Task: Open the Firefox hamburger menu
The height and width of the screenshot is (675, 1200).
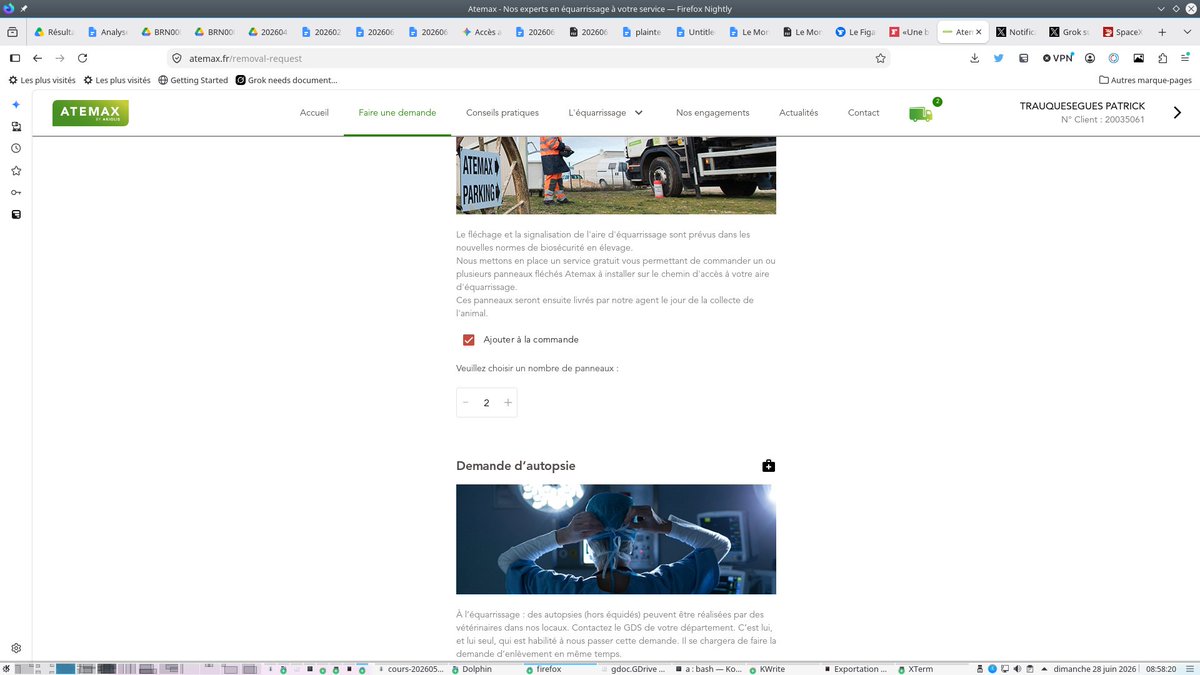Action: pos(1185,58)
